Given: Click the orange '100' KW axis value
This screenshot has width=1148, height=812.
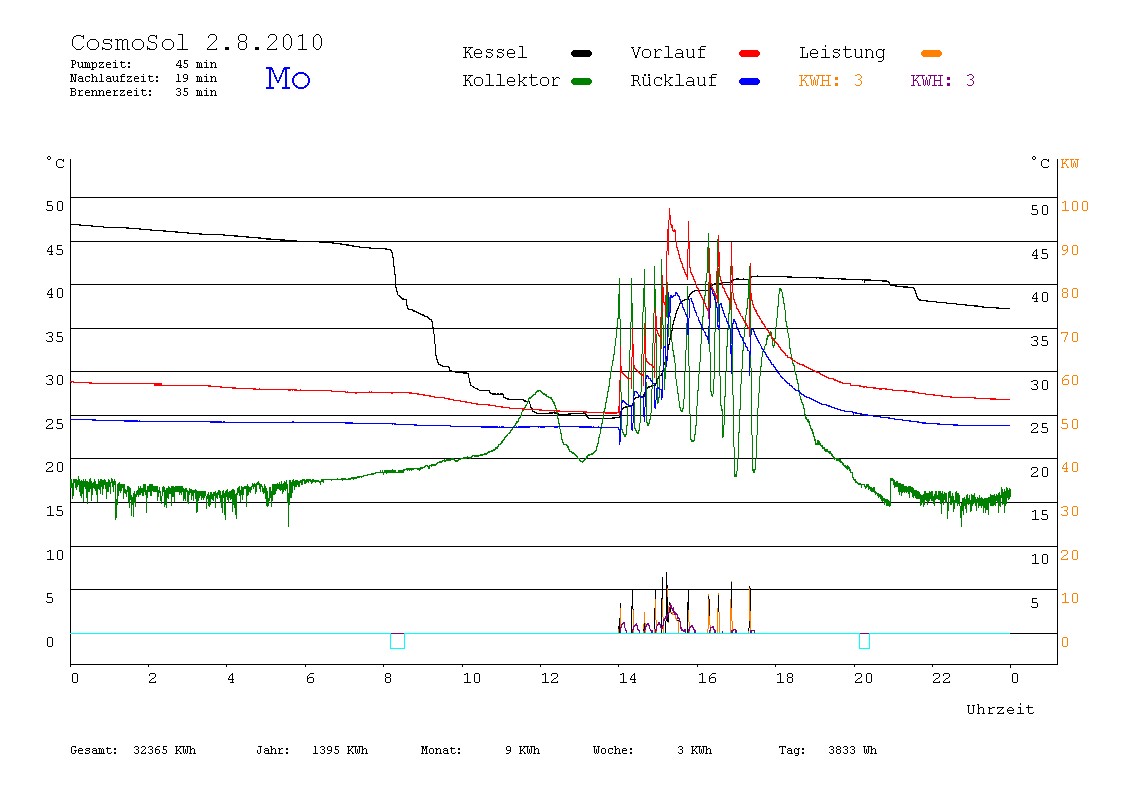Looking at the screenshot, I should pyautogui.click(x=1075, y=206).
